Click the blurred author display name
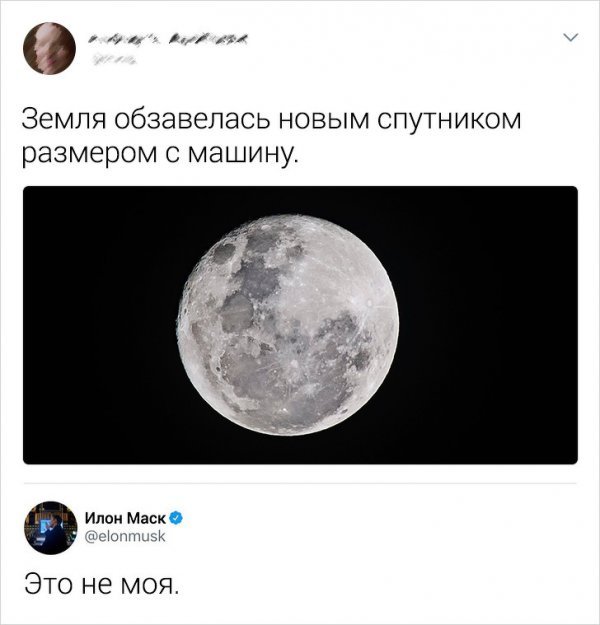 167,39
